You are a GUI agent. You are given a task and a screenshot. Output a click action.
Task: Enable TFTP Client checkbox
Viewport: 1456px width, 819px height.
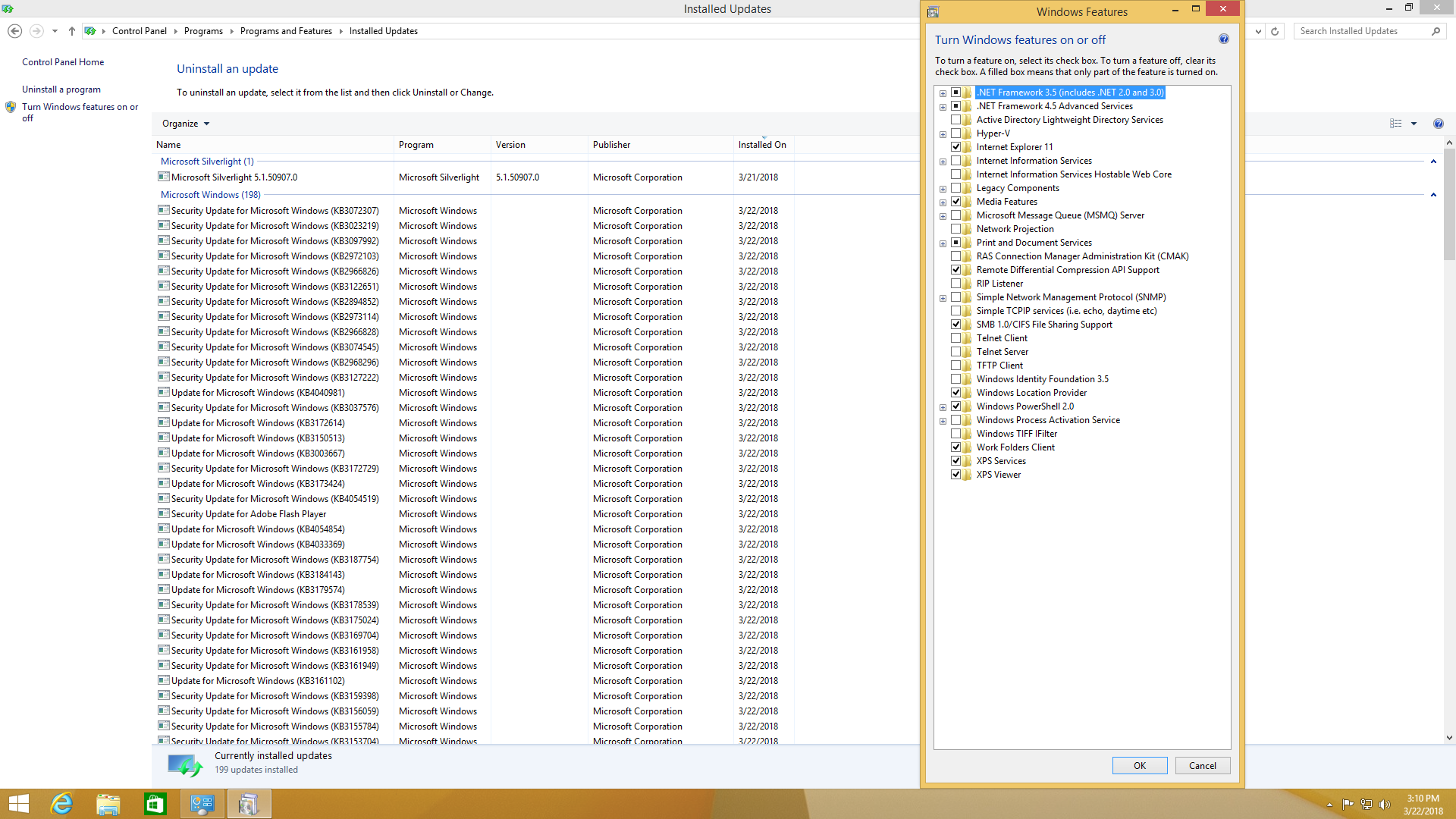click(x=956, y=366)
